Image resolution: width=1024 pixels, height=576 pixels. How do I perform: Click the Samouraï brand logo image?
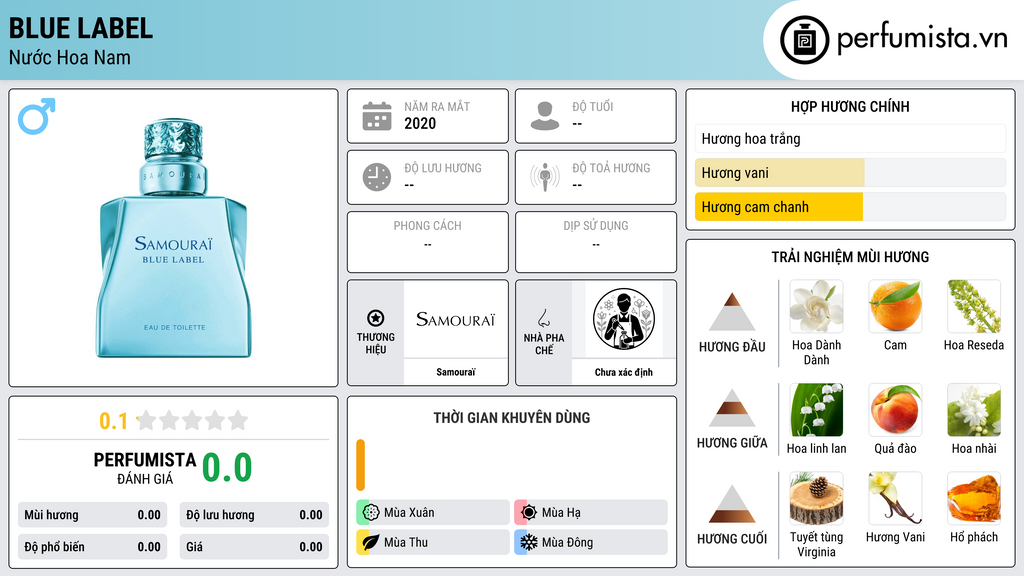(456, 319)
